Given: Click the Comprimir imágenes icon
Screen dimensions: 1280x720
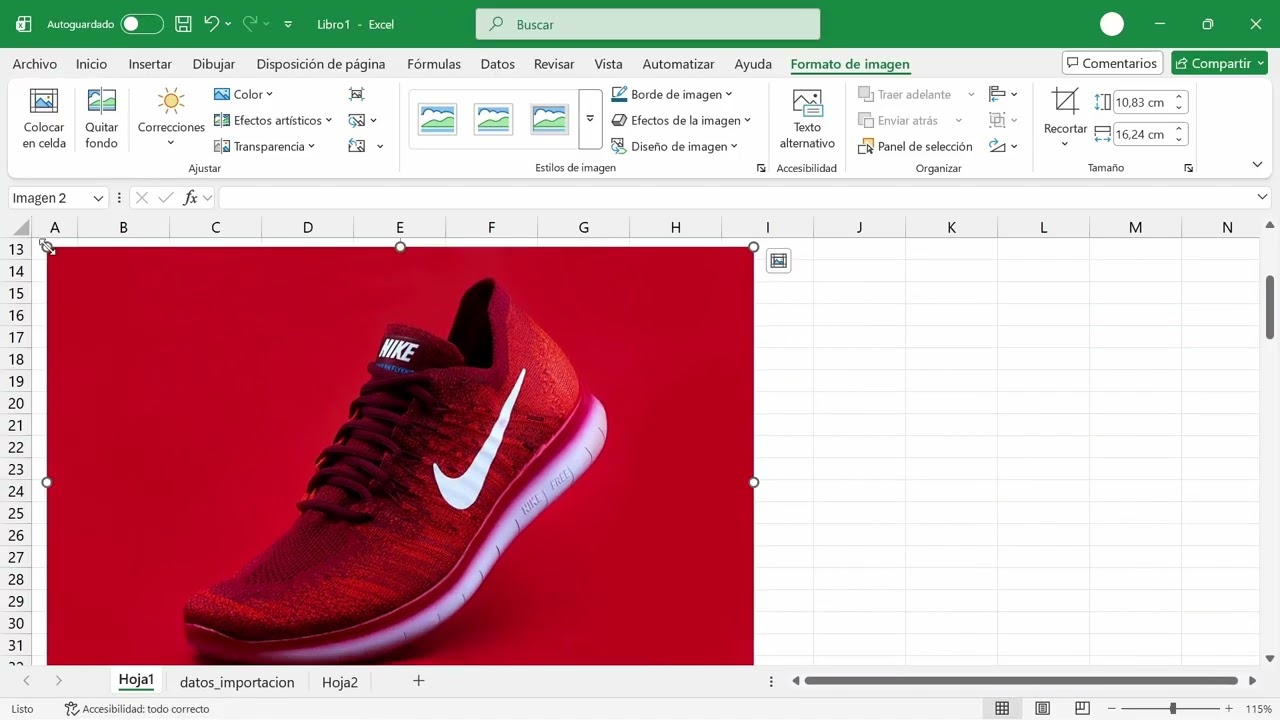Looking at the screenshot, I should click(x=357, y=94).
